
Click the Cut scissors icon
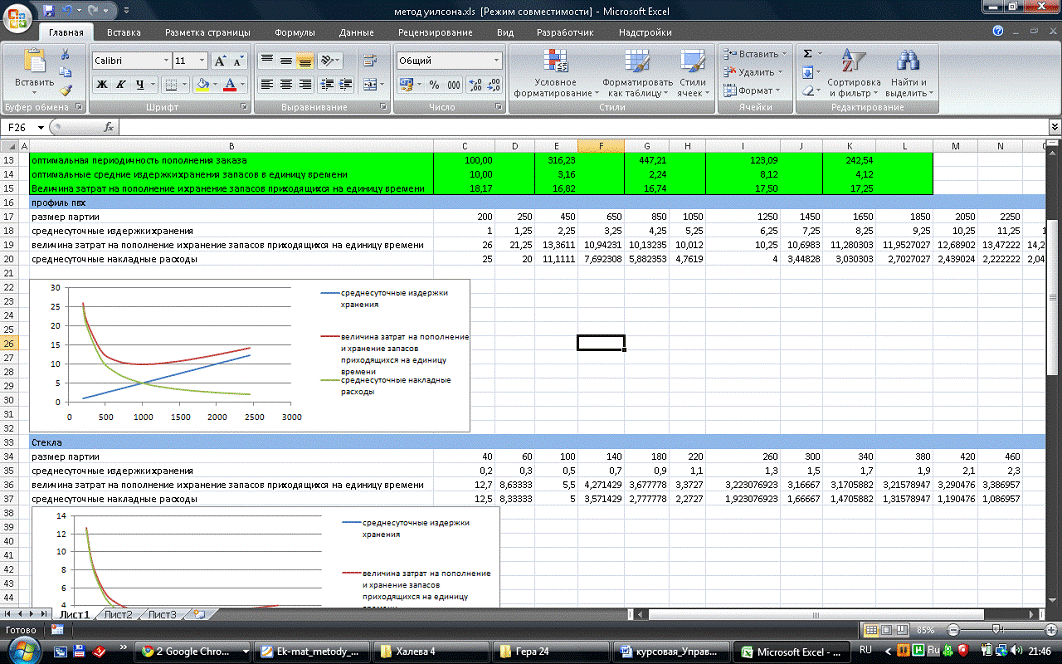(x=66, y=55)
